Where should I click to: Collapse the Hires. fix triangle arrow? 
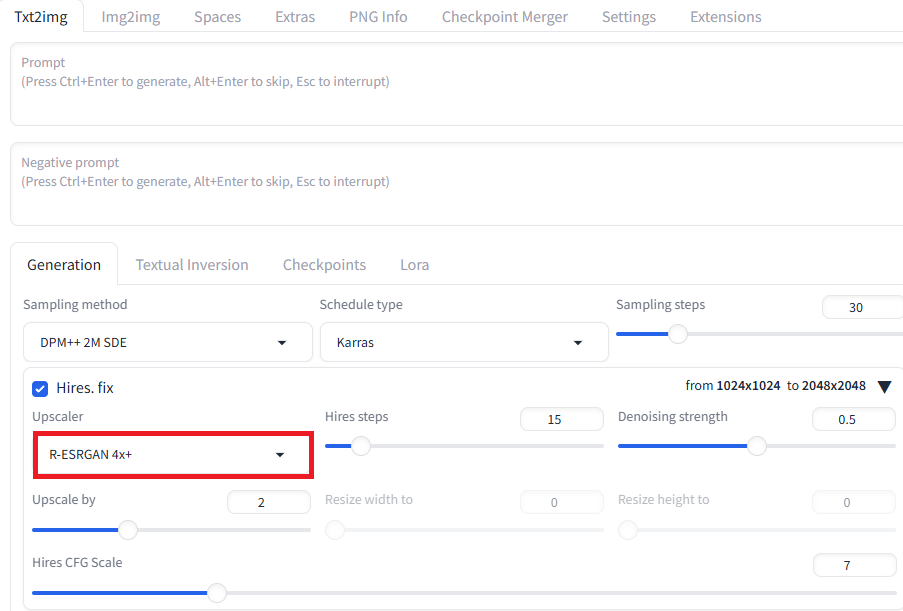[885, 387]
